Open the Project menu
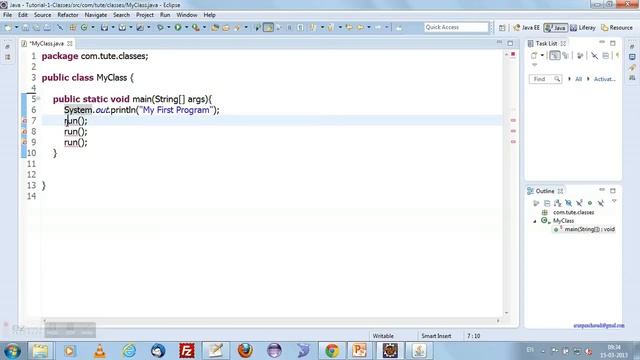Screen dimensions: 640x360 coord(145,15)
